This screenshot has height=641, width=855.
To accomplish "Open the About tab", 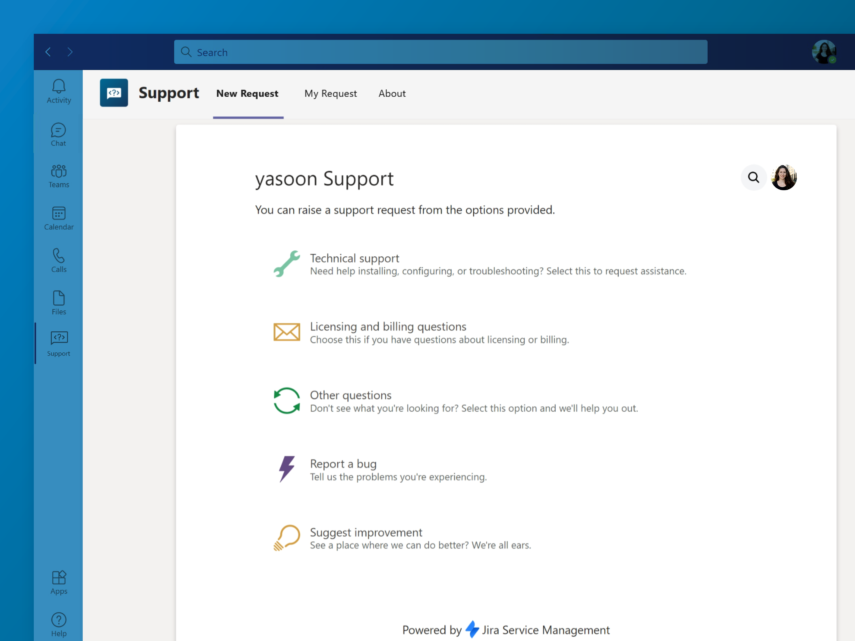I will point(392,94).
